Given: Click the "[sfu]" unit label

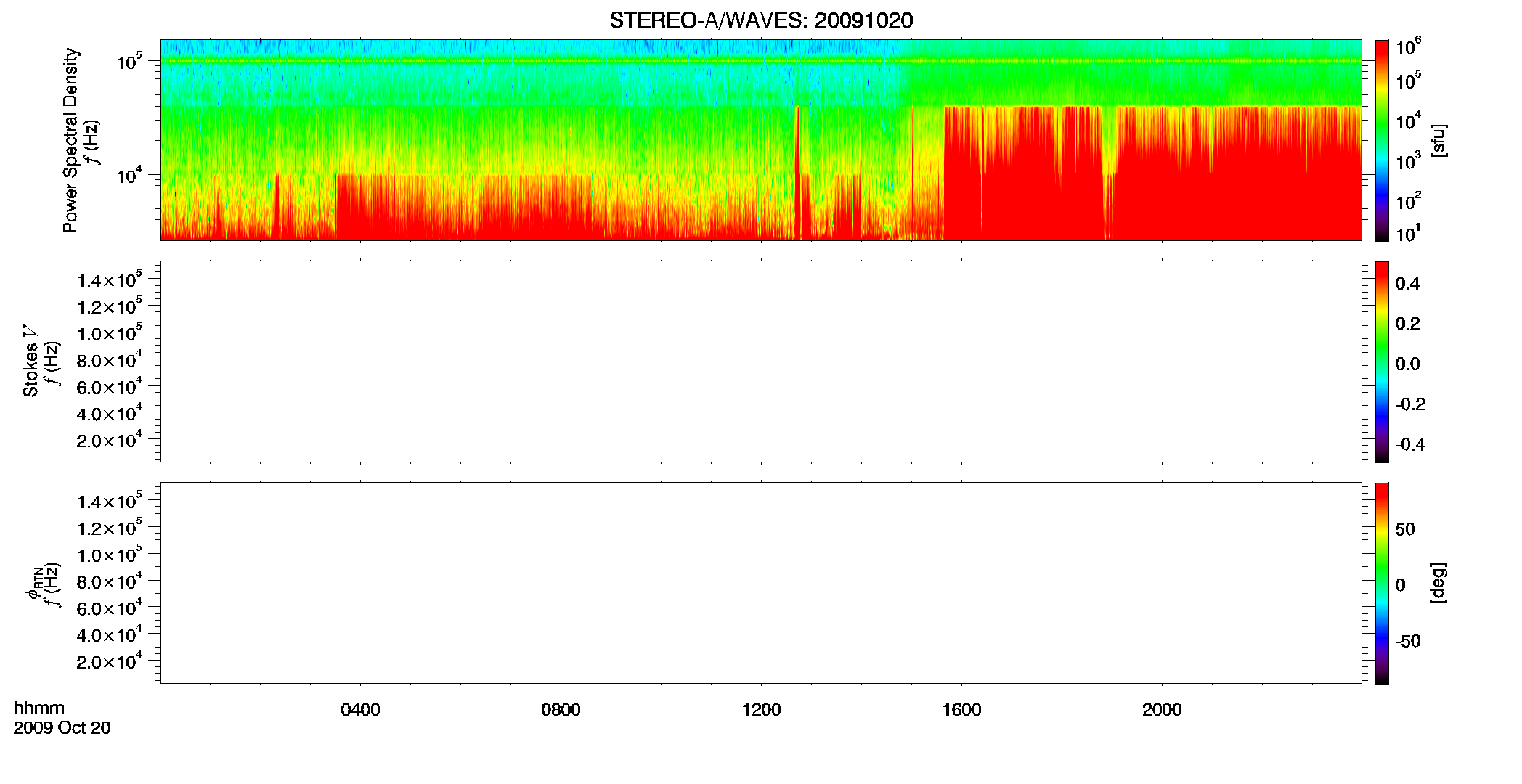Looking at the screenshot, I should 1438,141.
